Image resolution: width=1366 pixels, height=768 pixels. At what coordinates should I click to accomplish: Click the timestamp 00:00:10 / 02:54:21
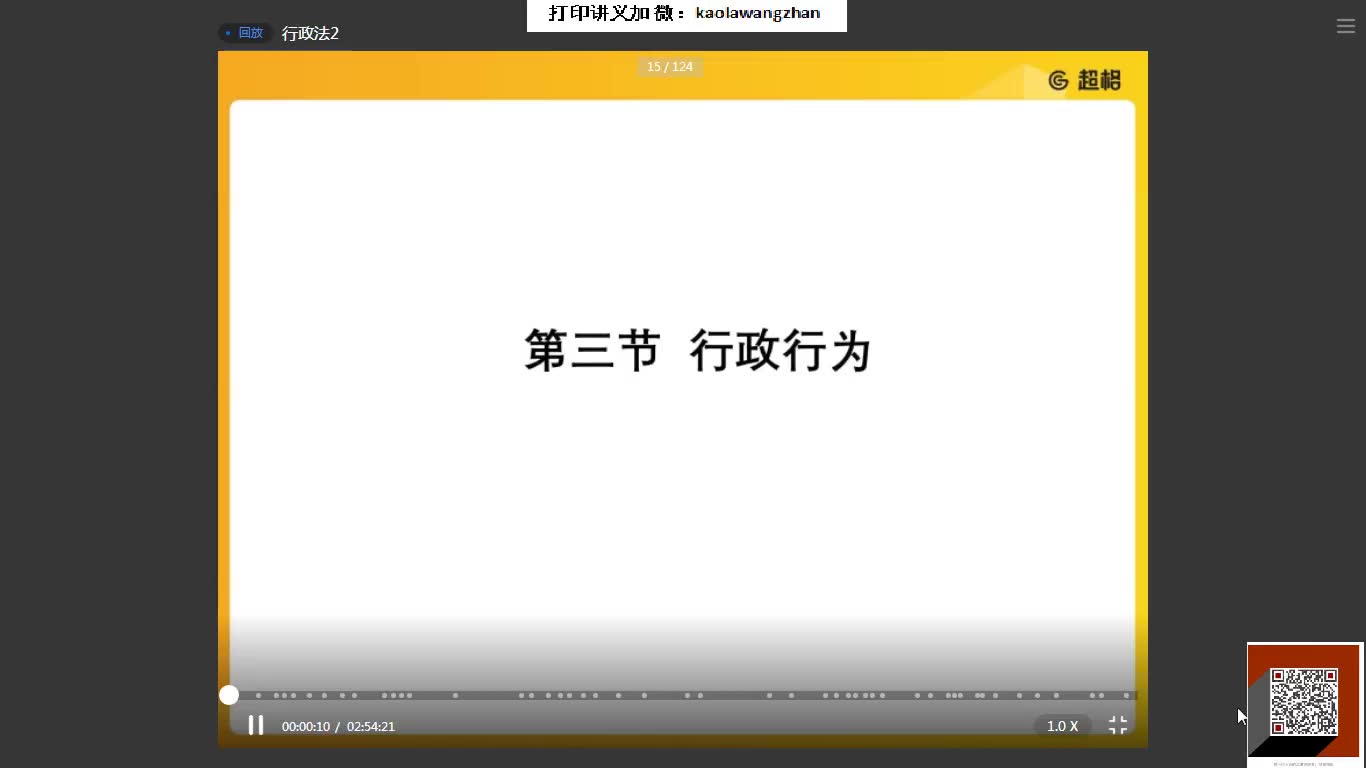[338, 726]
